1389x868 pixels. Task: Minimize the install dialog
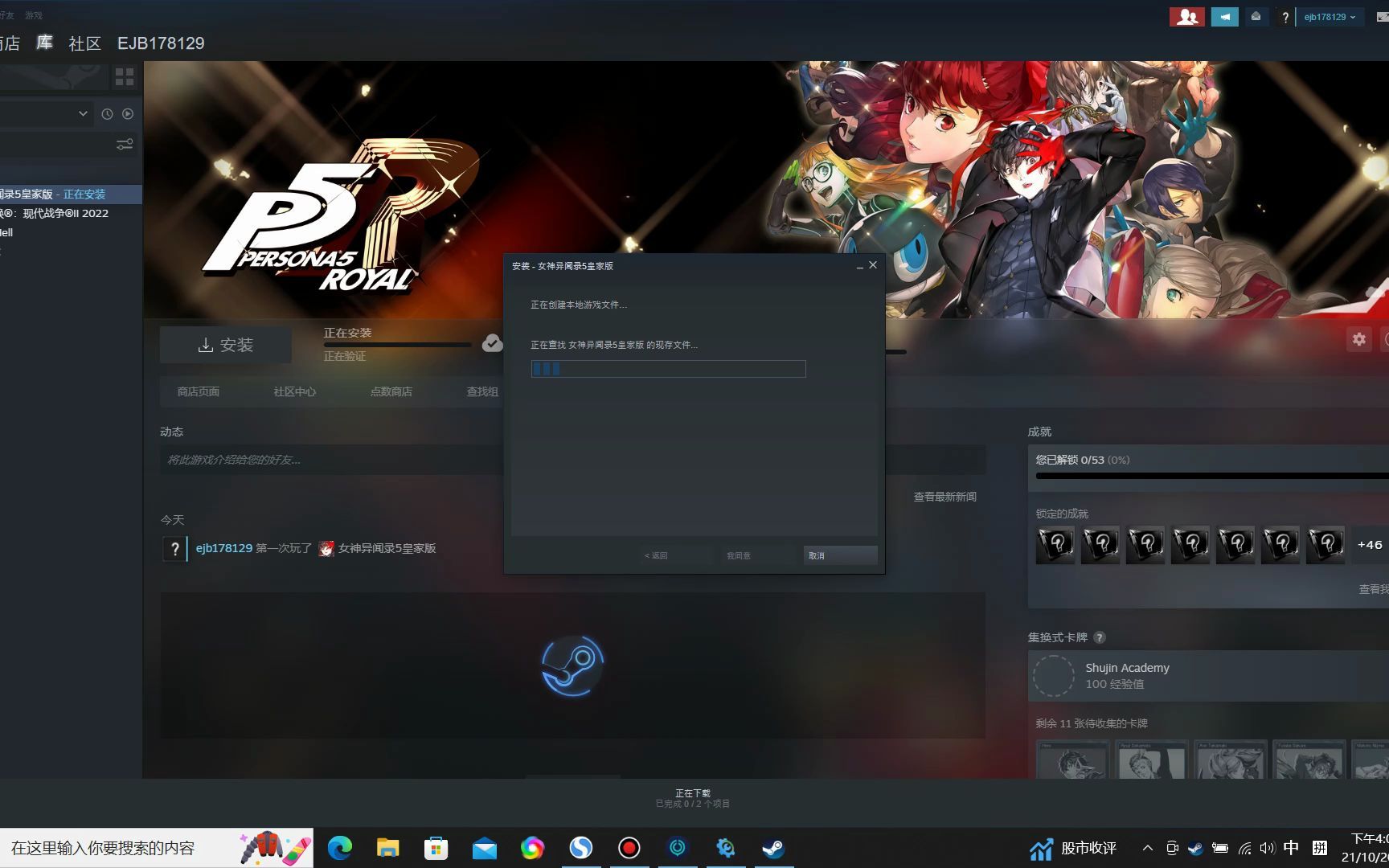tap(859, 266)
